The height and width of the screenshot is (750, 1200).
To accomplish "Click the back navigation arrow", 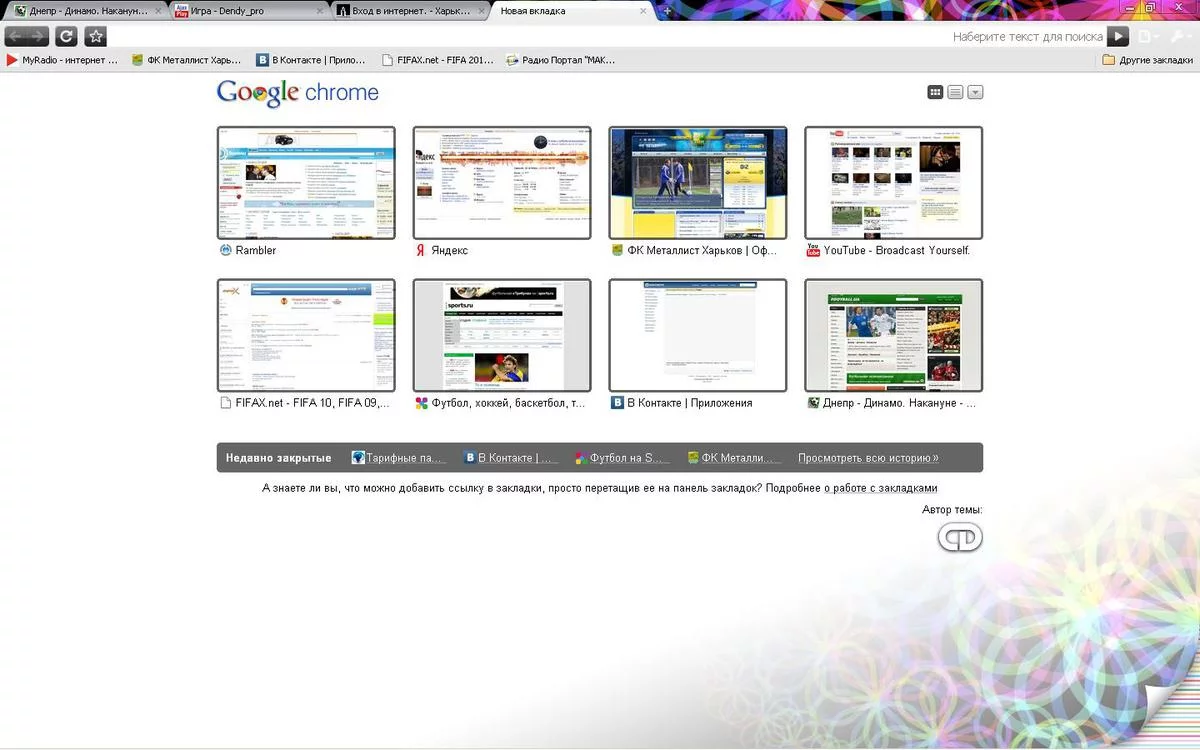I will pyautogui.click(x=16, y=36).
